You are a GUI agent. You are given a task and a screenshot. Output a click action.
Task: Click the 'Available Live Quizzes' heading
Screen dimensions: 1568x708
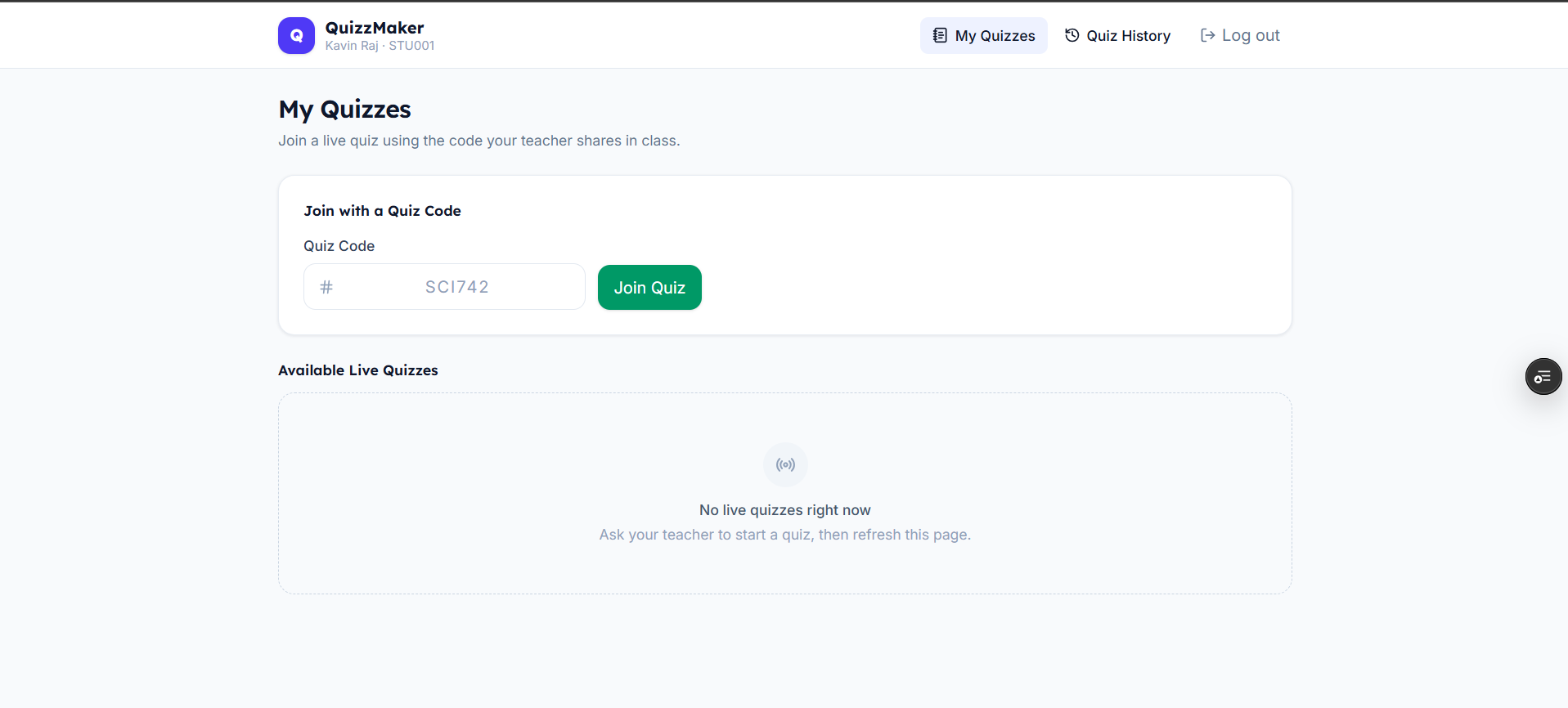[358, 370]
